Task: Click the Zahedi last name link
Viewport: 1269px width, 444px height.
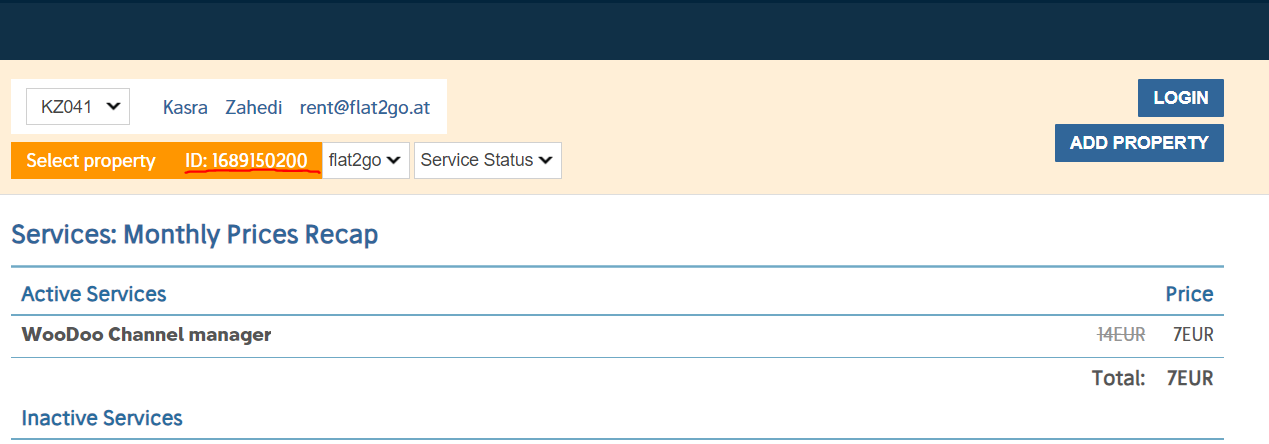Action: coord(254,107)
